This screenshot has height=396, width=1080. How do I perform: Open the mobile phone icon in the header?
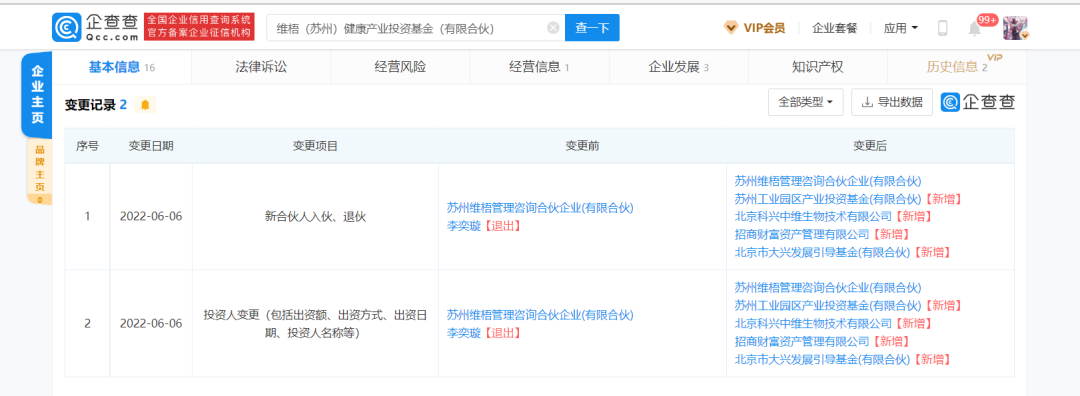(x=943, y=28)
